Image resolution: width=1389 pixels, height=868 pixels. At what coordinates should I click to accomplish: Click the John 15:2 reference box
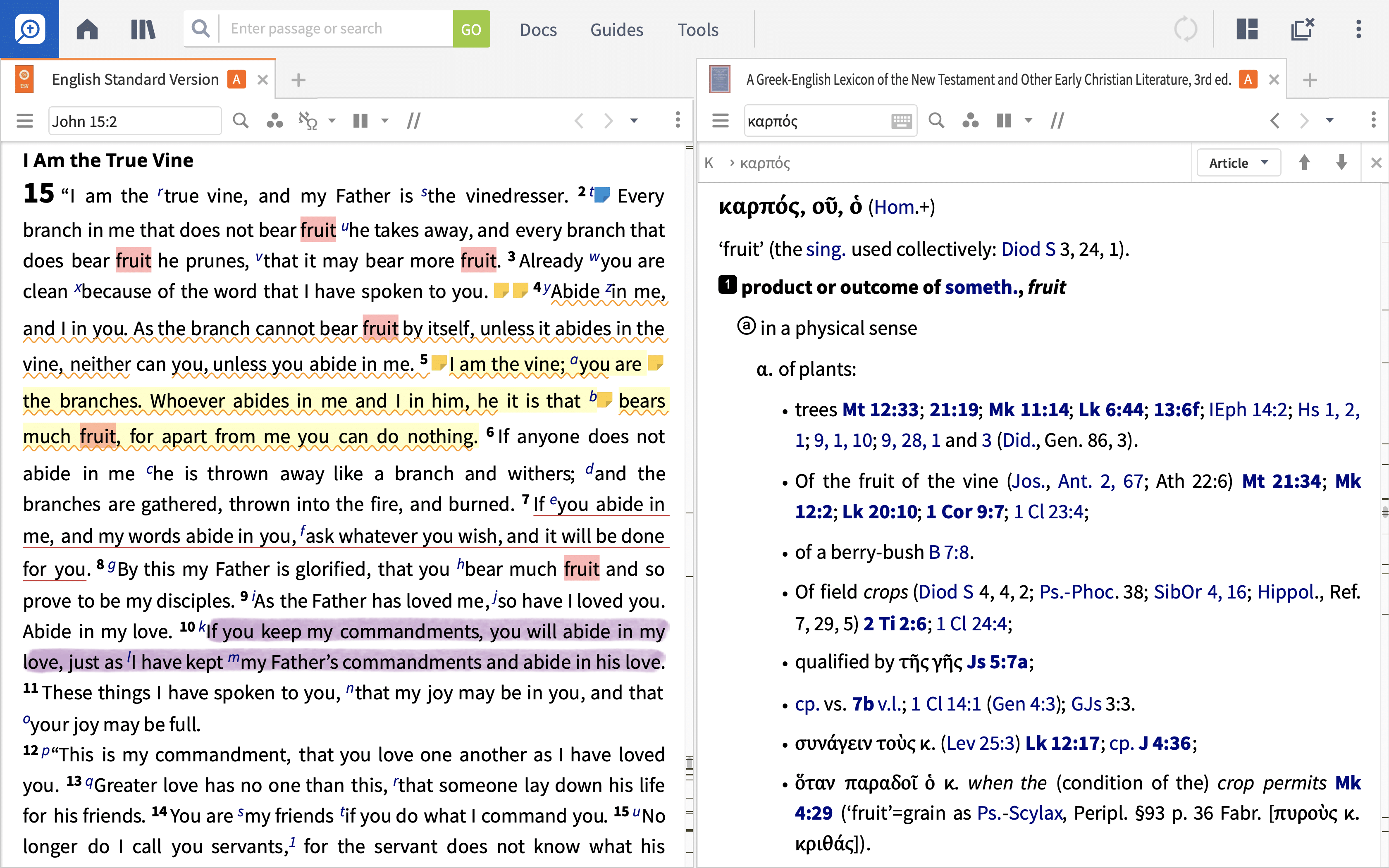(134, 121)
